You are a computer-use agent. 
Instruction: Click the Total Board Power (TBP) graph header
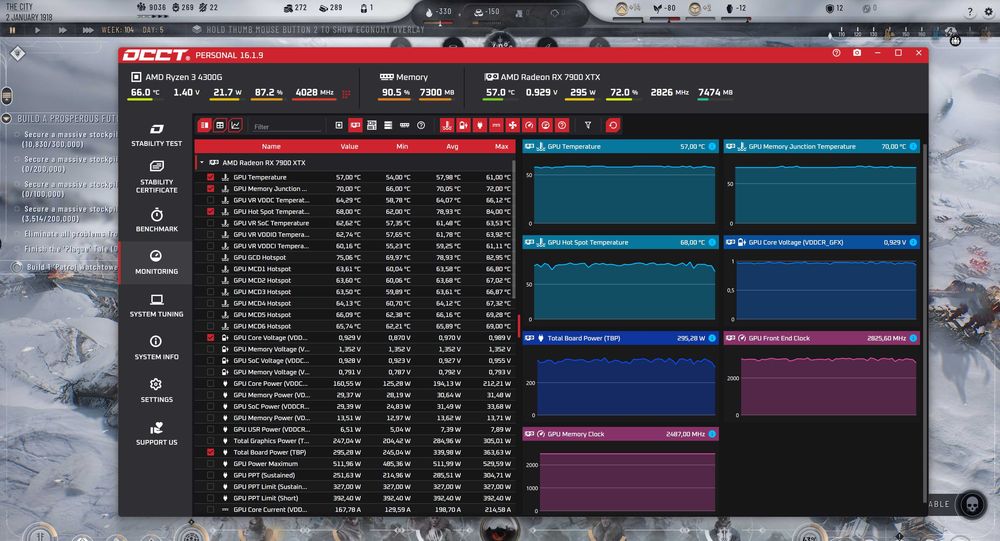621,338
